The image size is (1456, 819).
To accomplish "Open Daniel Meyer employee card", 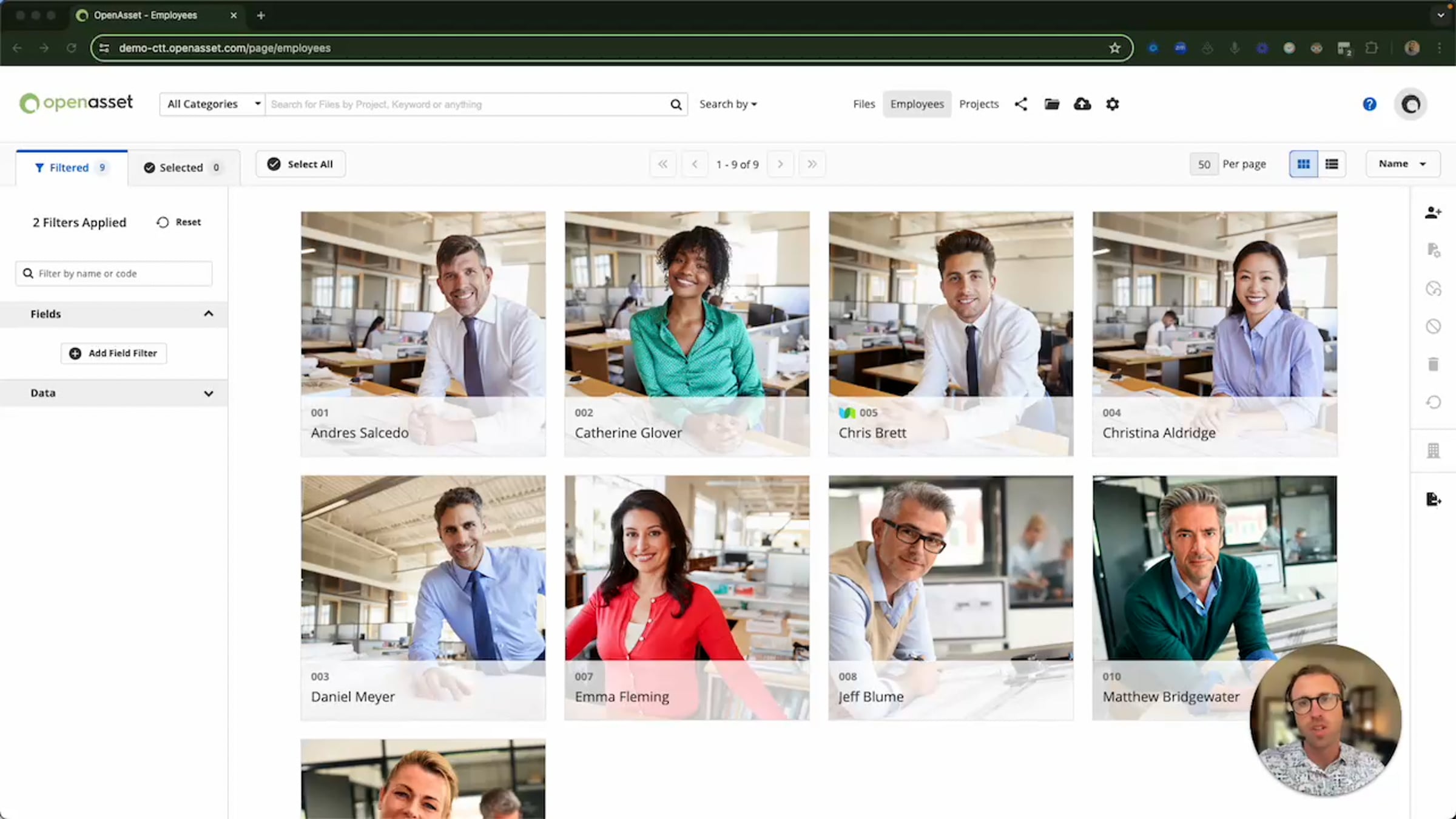I will 423,598.
